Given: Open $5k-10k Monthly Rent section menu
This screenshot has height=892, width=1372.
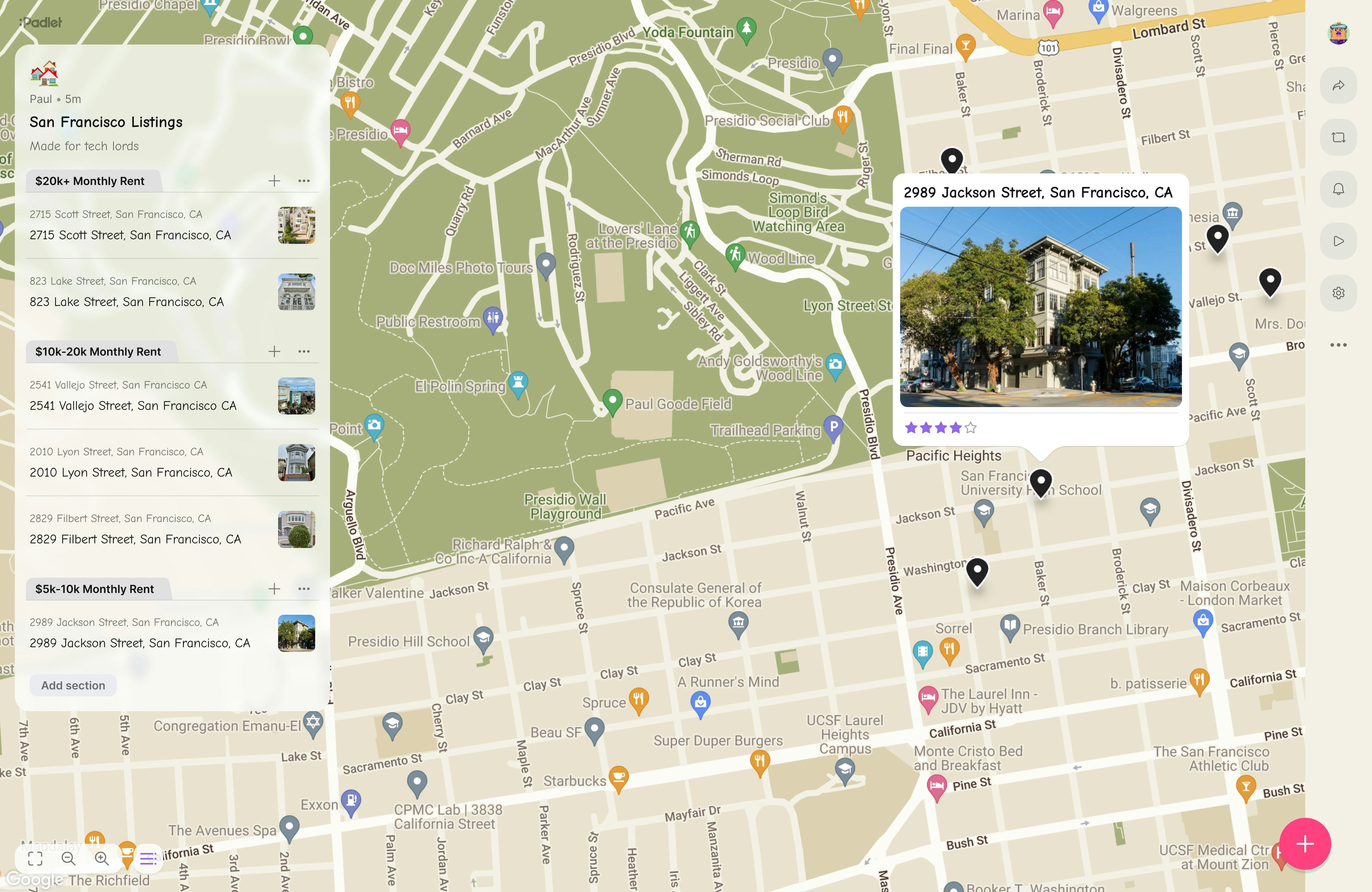Looking at the screenshot, I should [x=304, y=589].
